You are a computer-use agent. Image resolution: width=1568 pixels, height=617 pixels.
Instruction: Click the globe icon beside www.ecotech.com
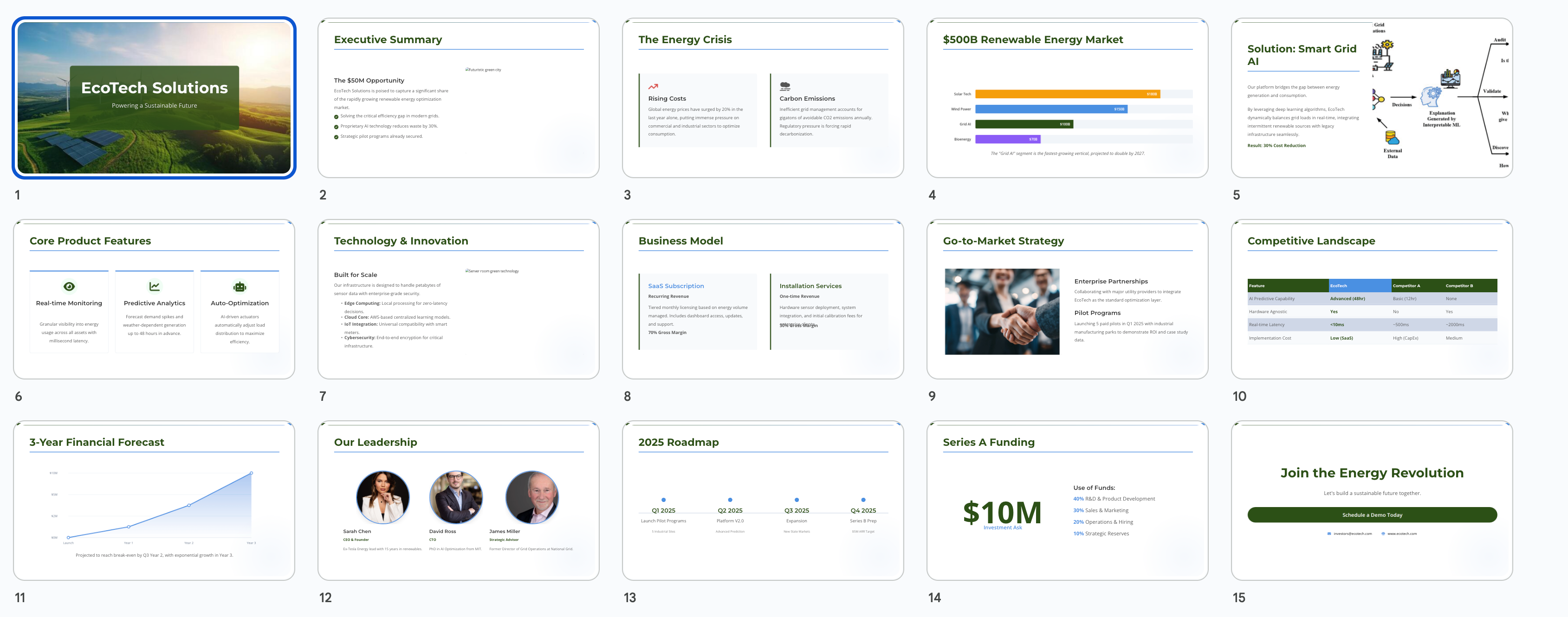(1383, 533)
